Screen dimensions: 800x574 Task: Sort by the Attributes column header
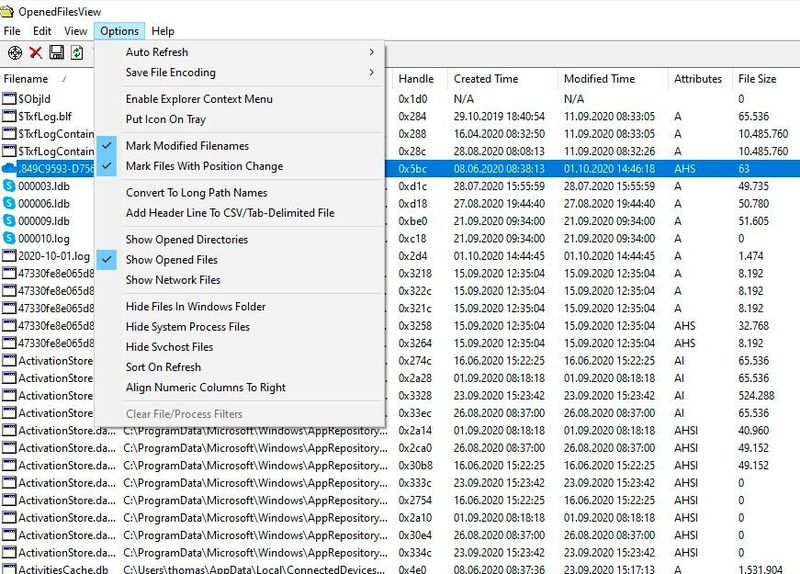pos(700,79)
